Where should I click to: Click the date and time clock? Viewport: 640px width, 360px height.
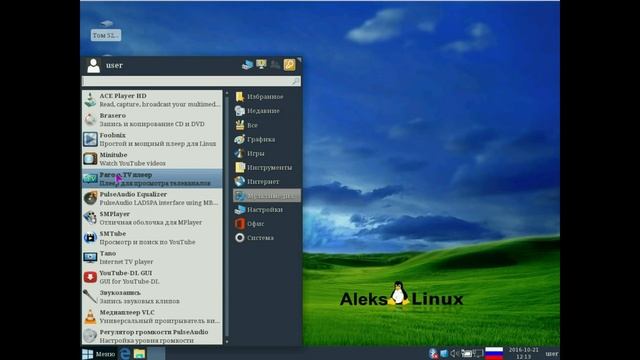point(523,353)
